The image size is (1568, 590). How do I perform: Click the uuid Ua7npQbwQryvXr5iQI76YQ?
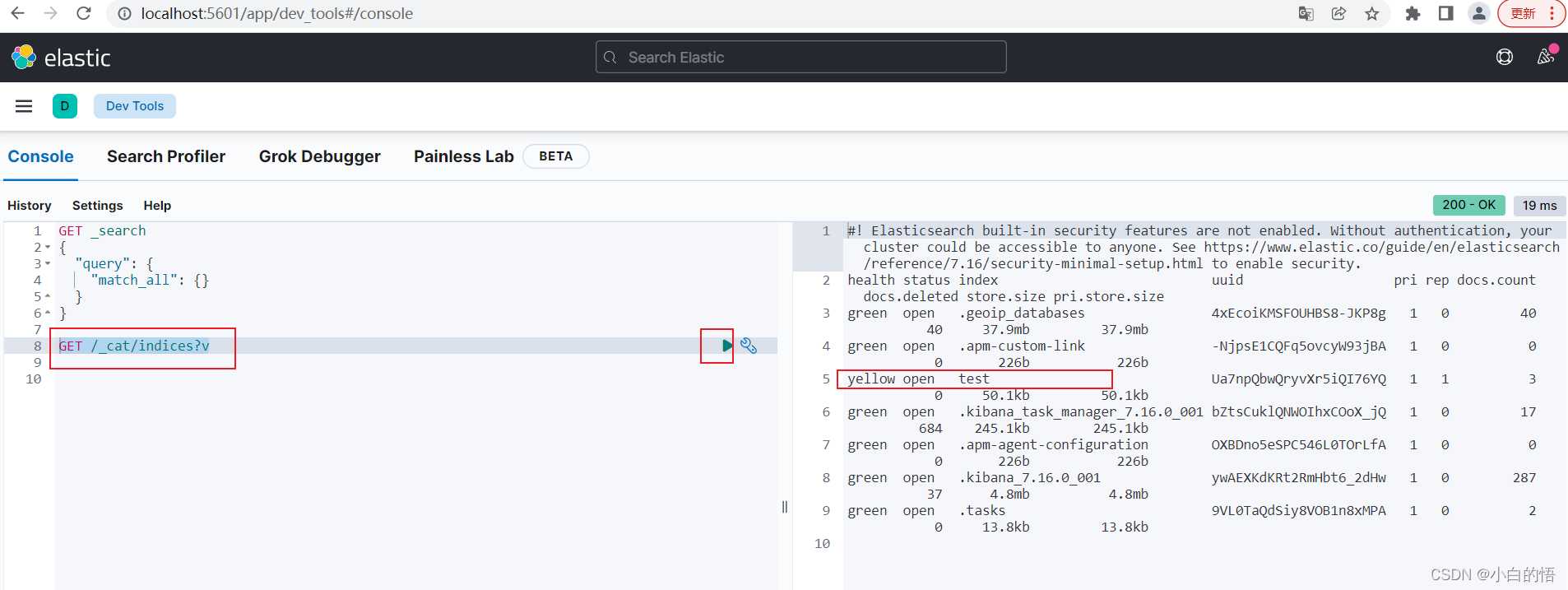1298,379
